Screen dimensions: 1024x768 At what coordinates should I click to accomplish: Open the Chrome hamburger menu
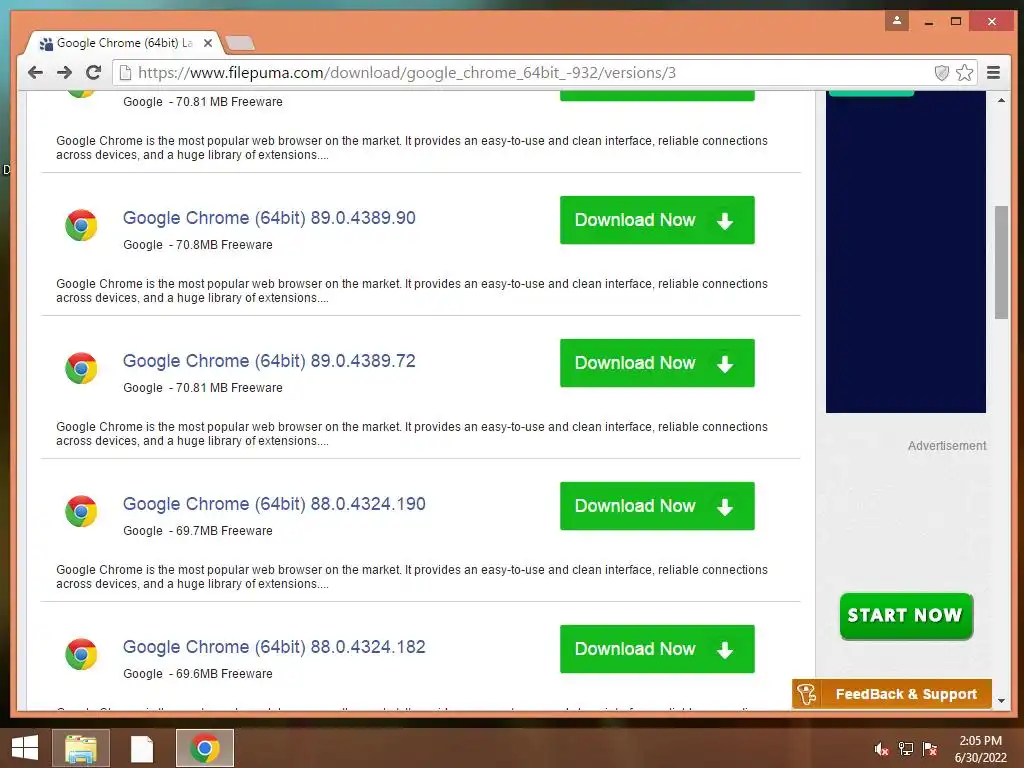pyautogui.click(x=993, y=72)
